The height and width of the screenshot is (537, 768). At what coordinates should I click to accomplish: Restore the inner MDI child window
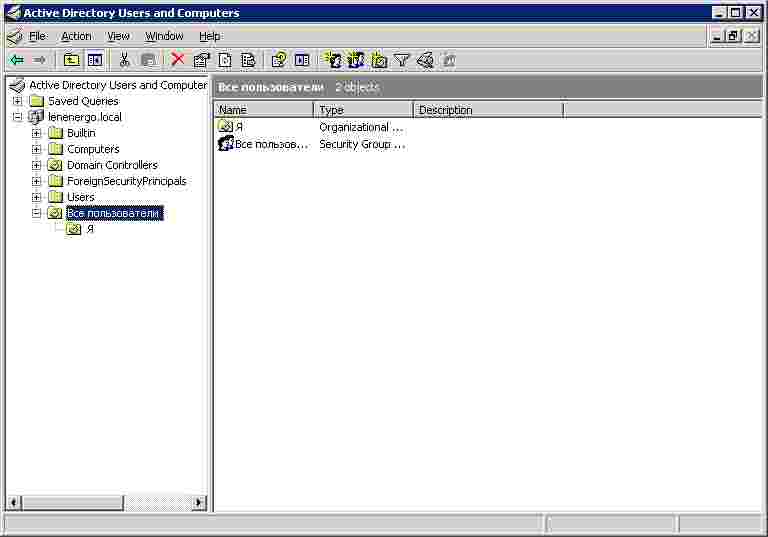[733, 36]
